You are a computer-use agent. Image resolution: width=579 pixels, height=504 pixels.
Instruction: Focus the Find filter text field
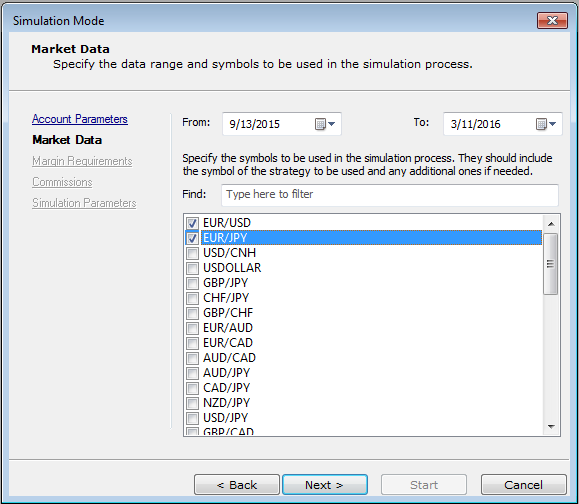tap(390, 195)
